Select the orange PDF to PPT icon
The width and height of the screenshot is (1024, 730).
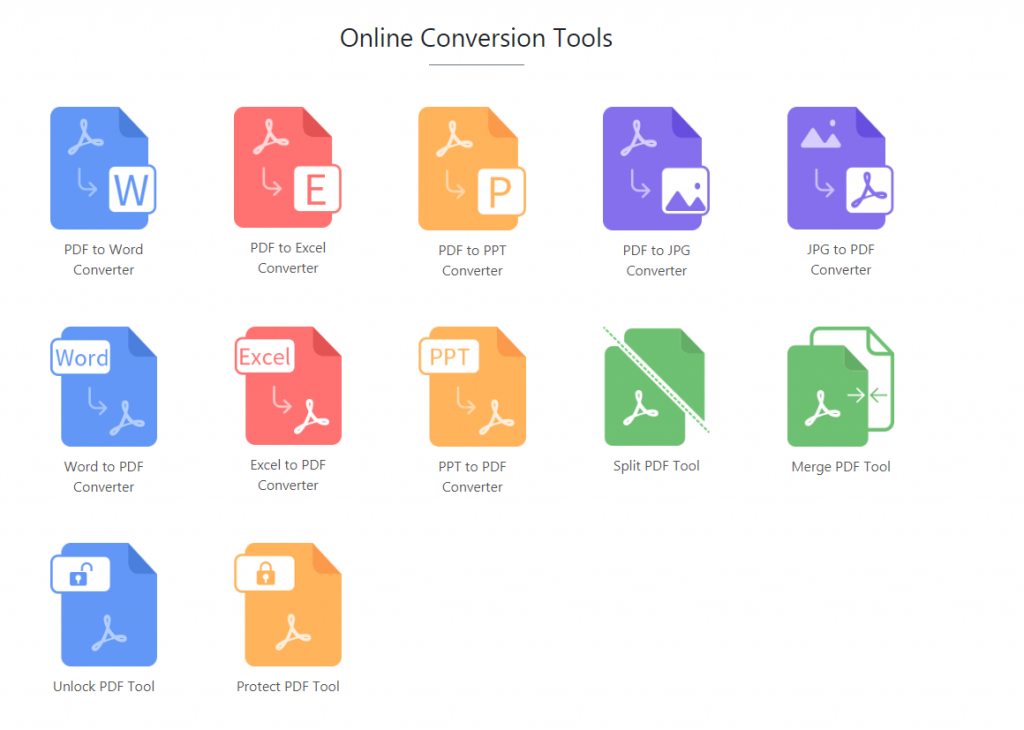pyautogui.click(x=472, y=168)
